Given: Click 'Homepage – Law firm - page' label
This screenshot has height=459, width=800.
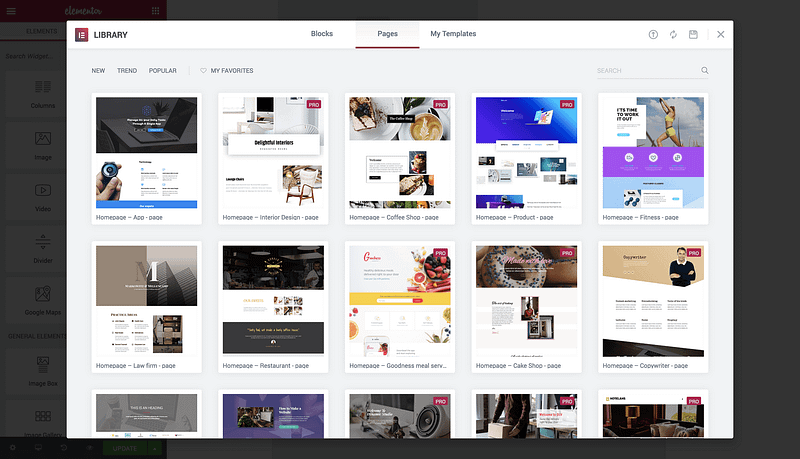Looking at the screenshot, I should pos(136,366).
